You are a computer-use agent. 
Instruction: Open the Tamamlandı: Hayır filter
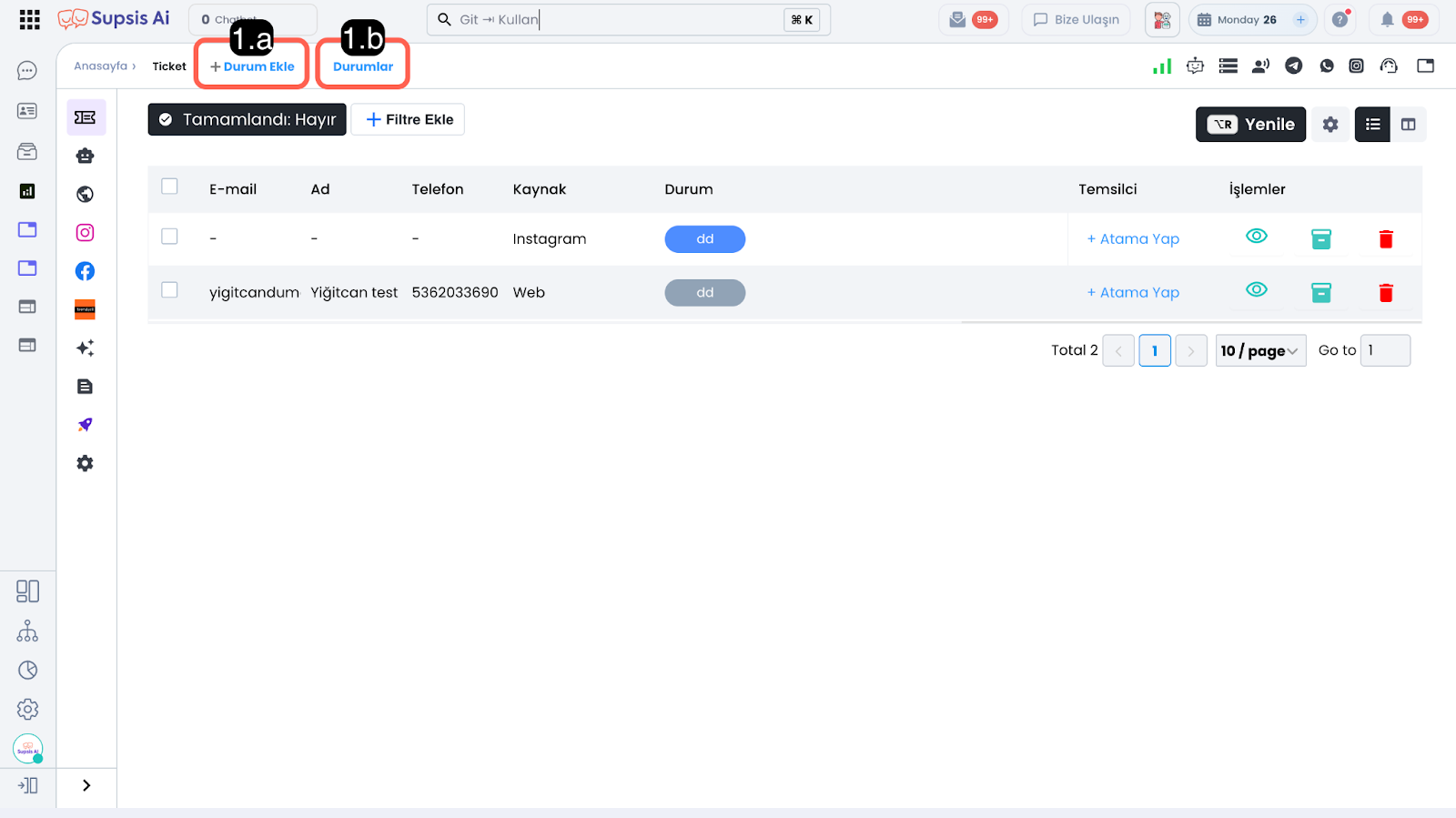pyautogui.click(x=248, y=119)
